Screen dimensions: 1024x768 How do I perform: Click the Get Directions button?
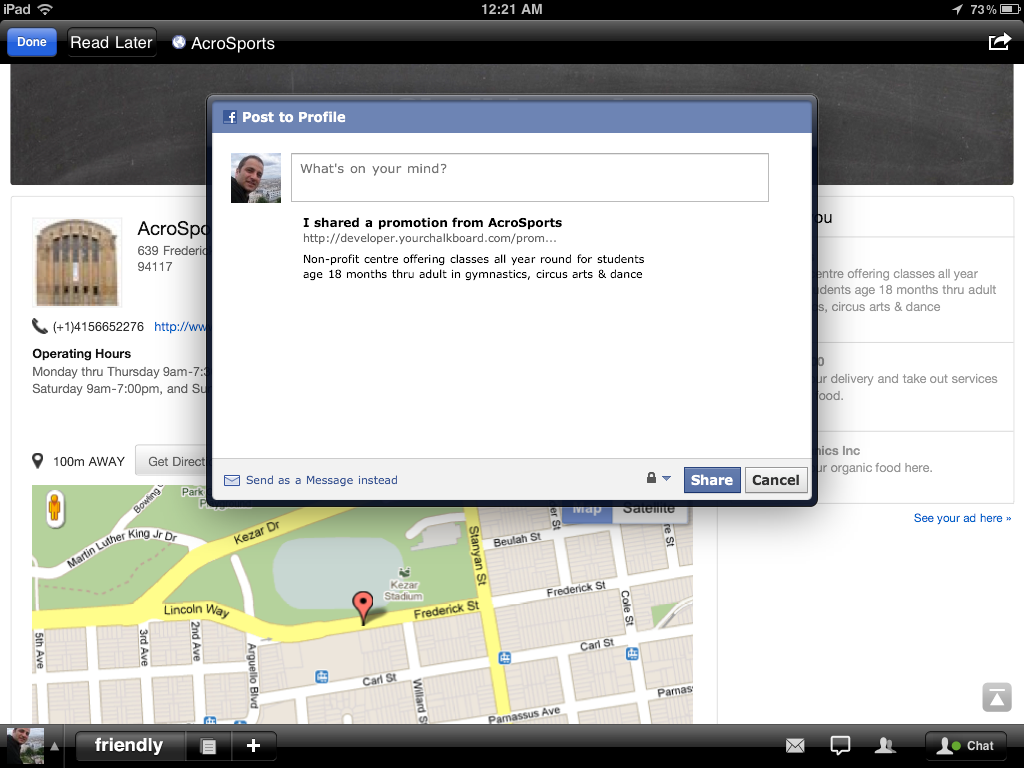[171, 461]
